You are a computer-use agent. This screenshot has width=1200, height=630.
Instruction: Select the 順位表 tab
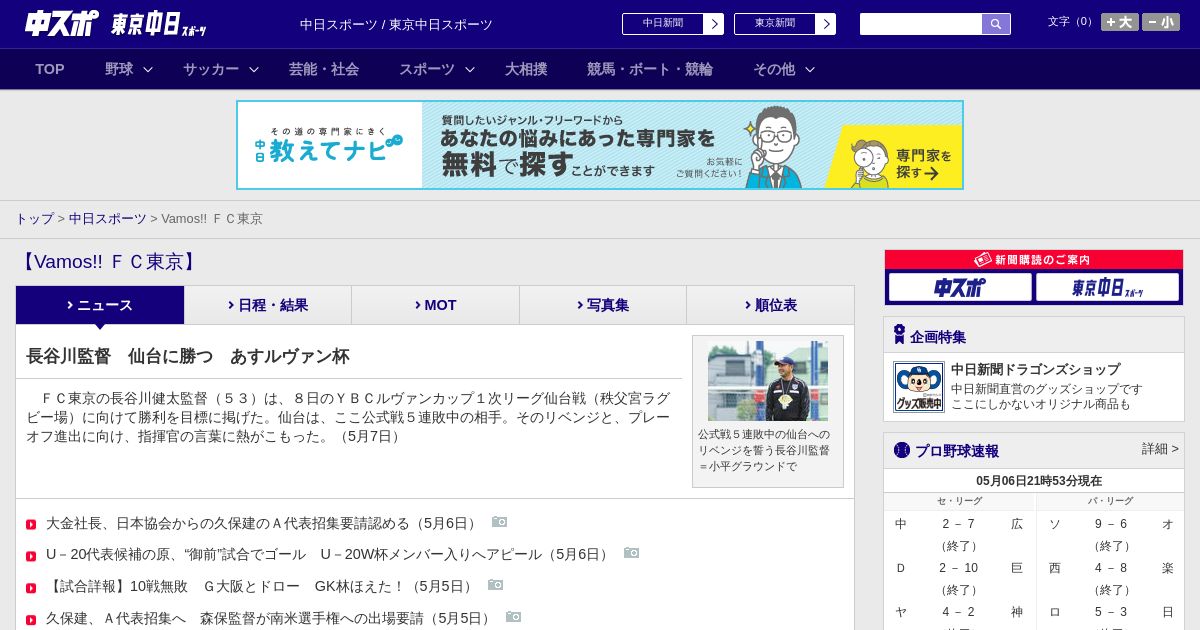pos(771,305)
